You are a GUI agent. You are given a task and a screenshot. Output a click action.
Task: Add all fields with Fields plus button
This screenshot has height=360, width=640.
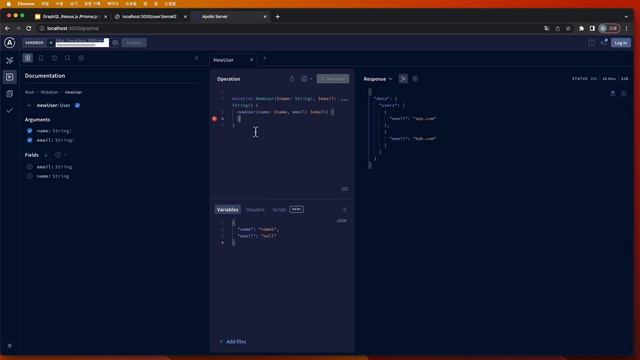coord(58,155)
